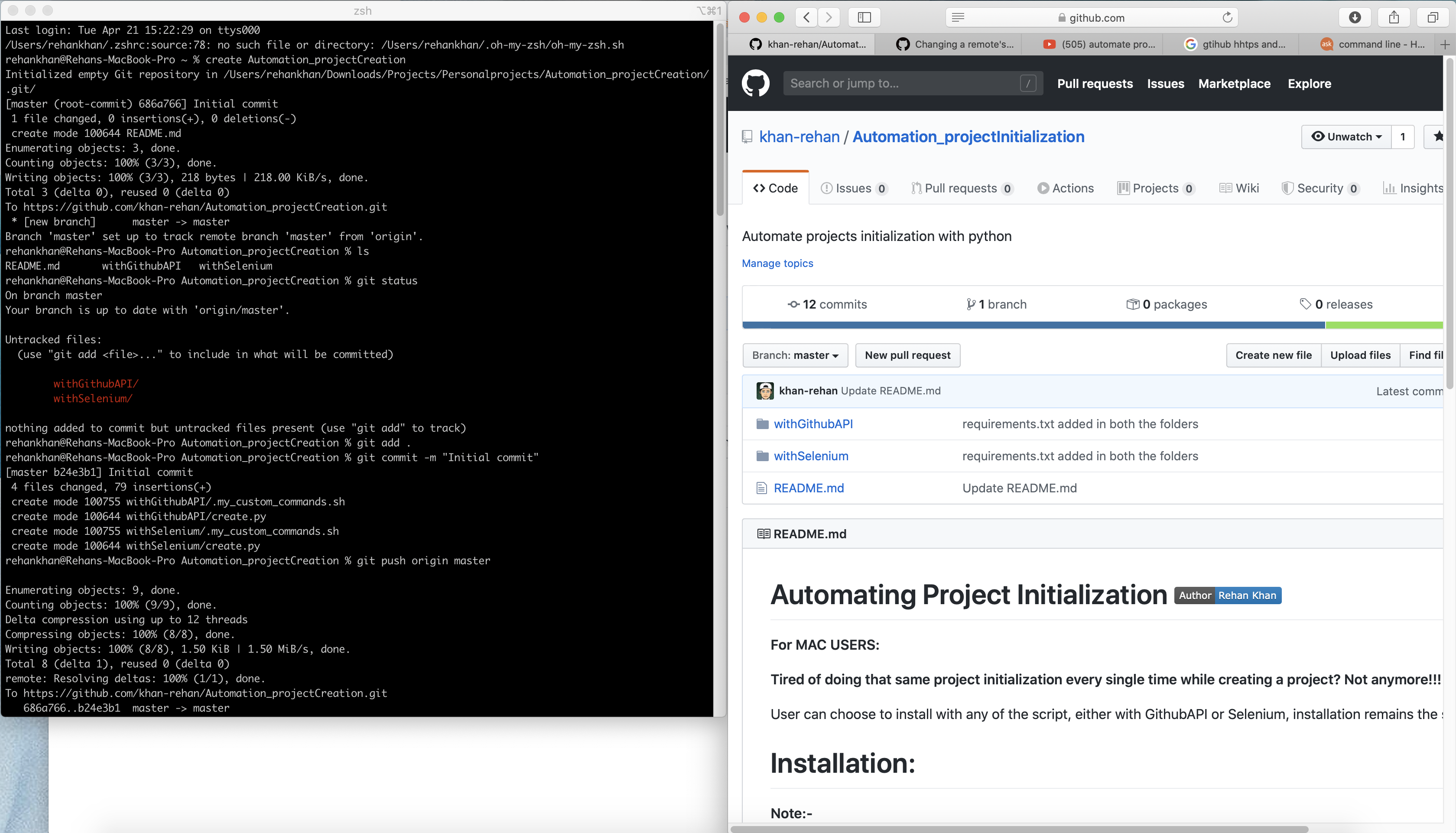
Task: Toggle the Safari sidebar icon
Action: click(x=864, y=17)
